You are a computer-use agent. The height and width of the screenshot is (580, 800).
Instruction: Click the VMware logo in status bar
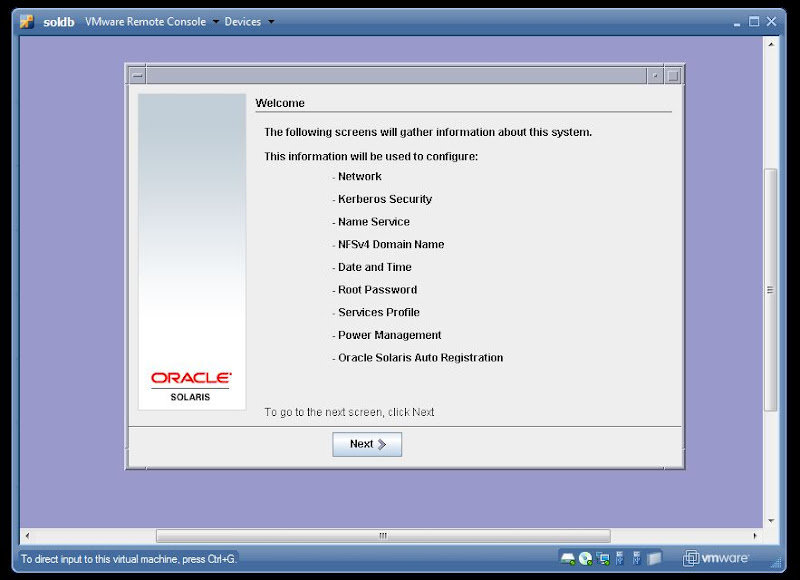click(x=716, y=558)
